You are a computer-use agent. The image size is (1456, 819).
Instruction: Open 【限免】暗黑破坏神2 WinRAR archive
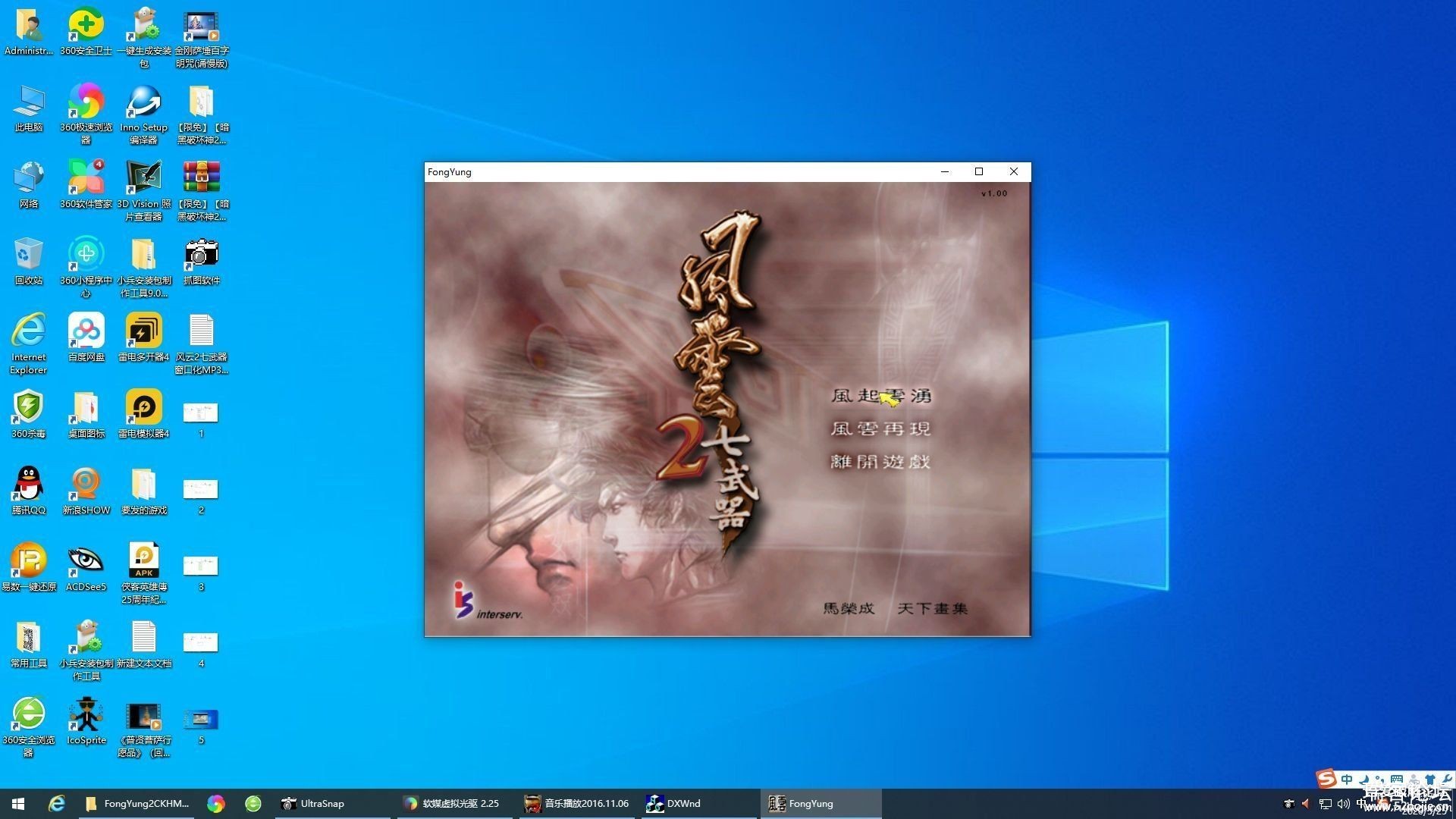[201, 191]
